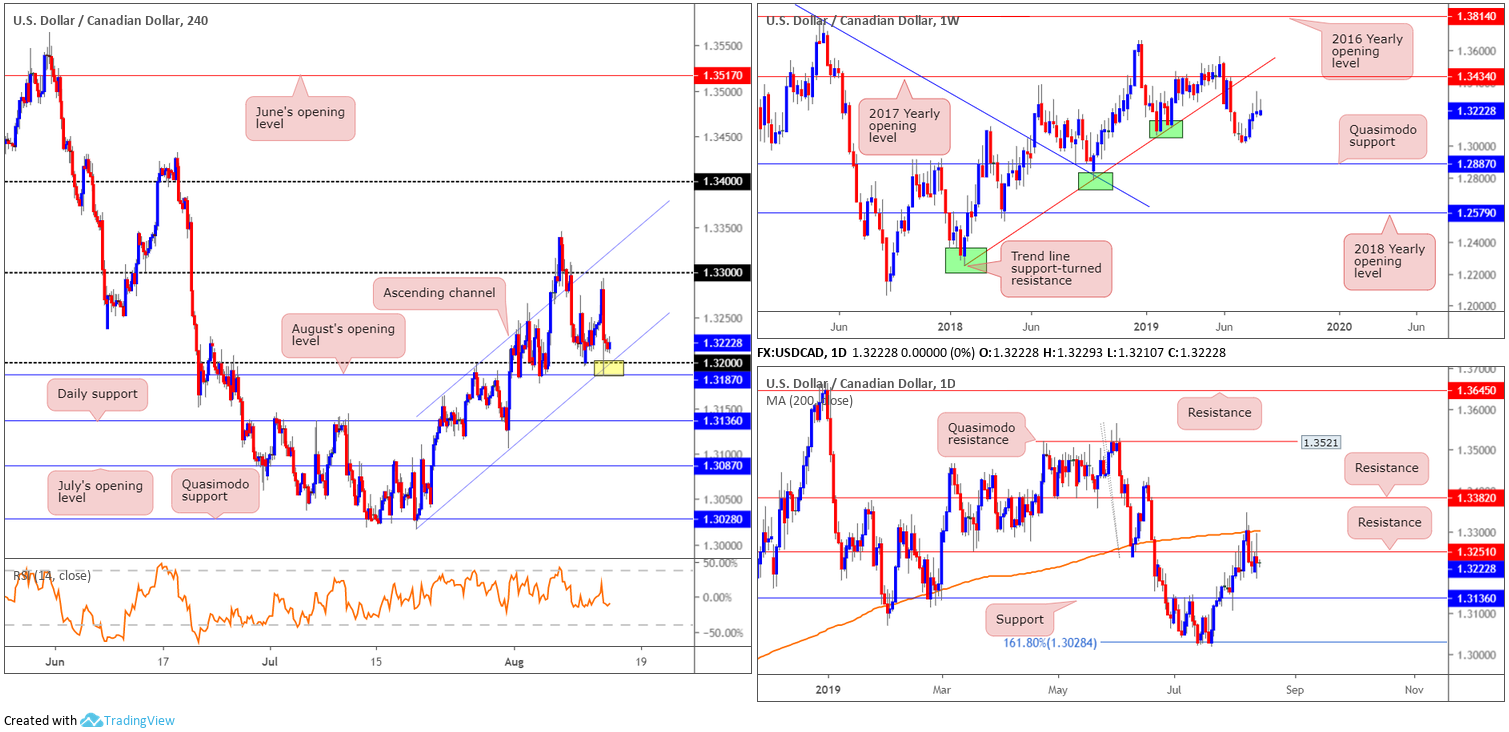
Task: Click the 1.33820 red price label
Action: 1478,497
